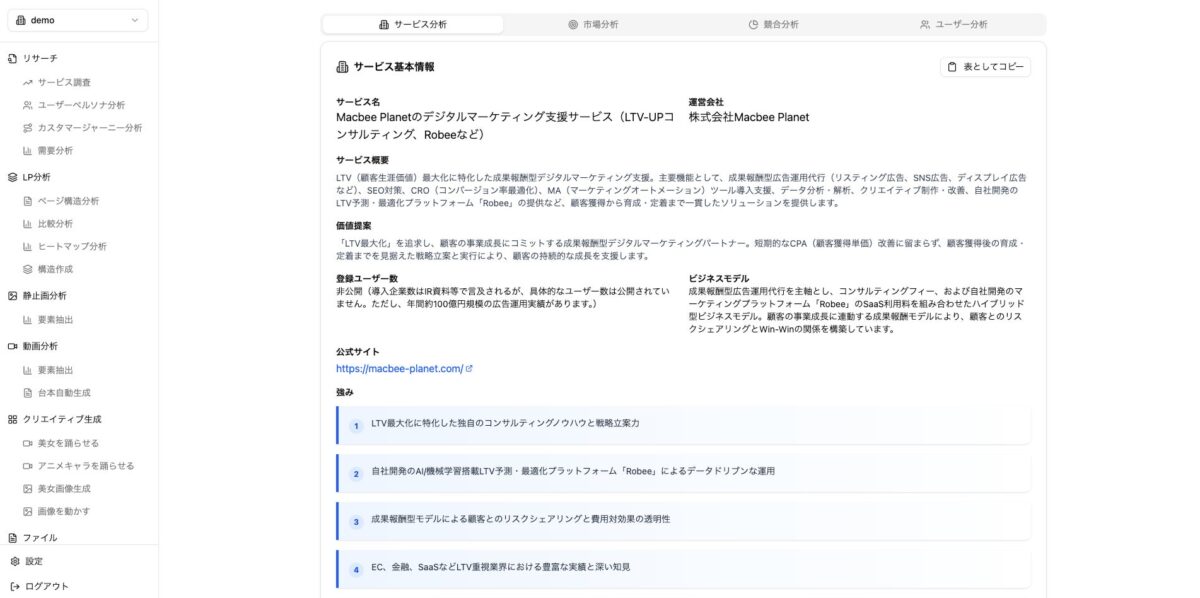Open ユーザーペルソナ分析 via its persona icon

(27, 105)
